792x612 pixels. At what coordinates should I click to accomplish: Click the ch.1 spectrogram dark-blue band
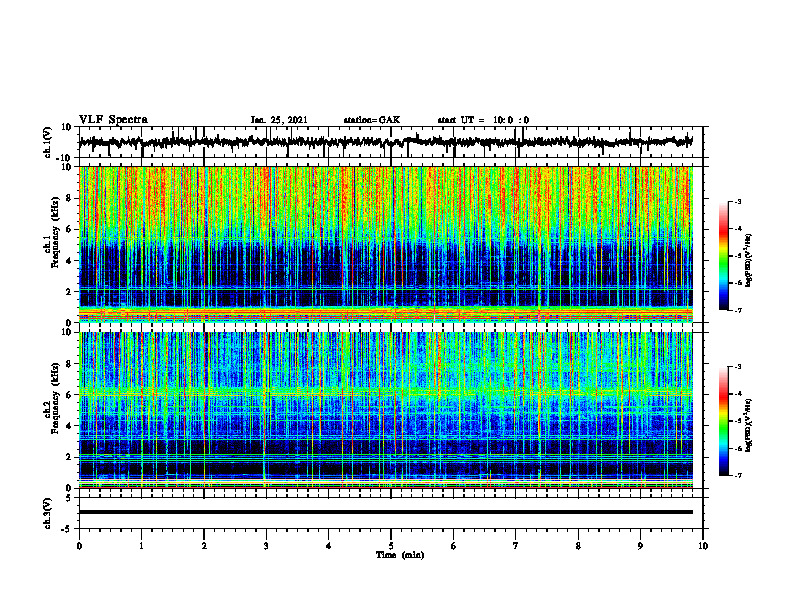coord(386,275)
